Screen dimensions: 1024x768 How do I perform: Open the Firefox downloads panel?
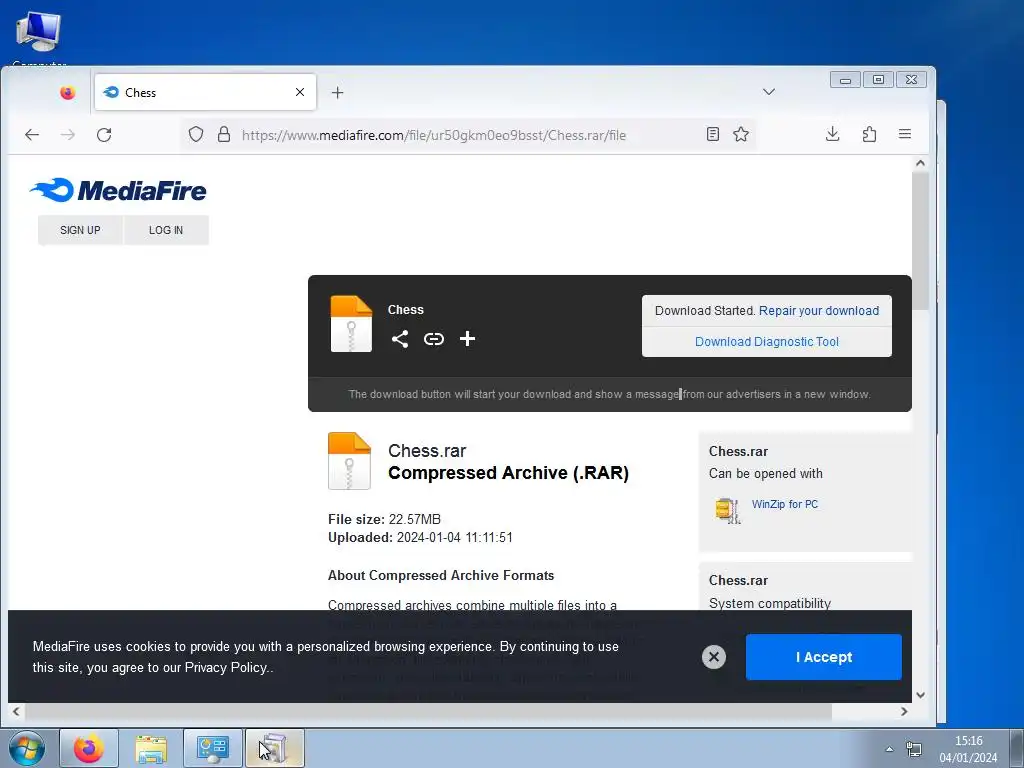pos(832,134)
